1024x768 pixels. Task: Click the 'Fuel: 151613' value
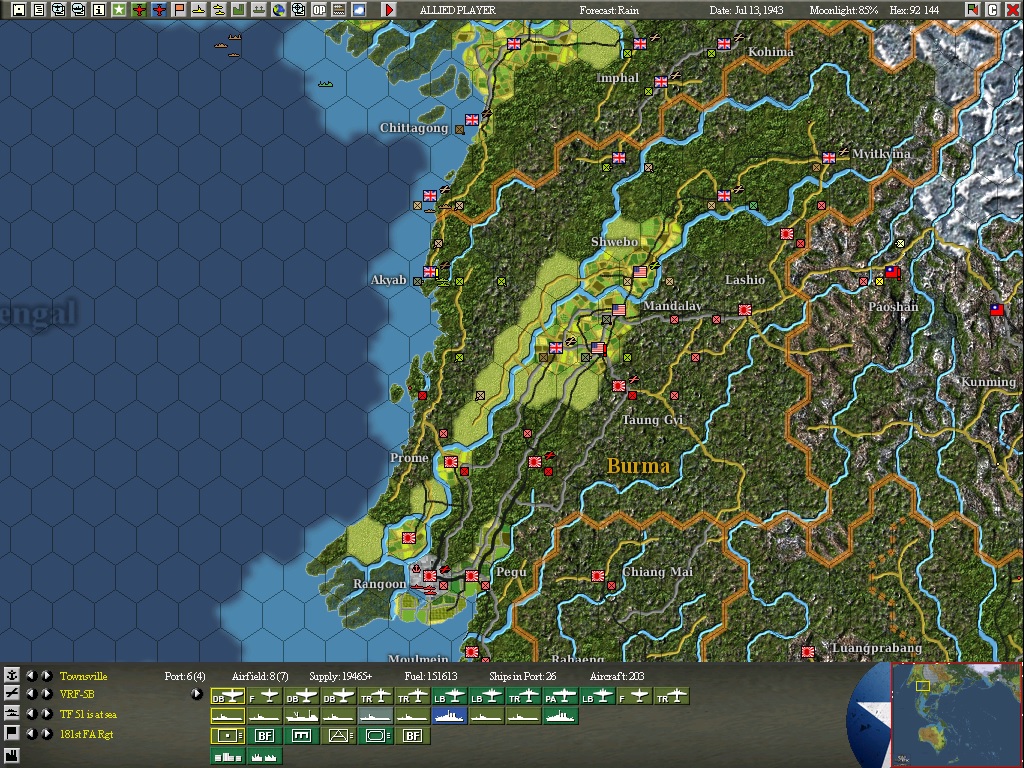431,676
